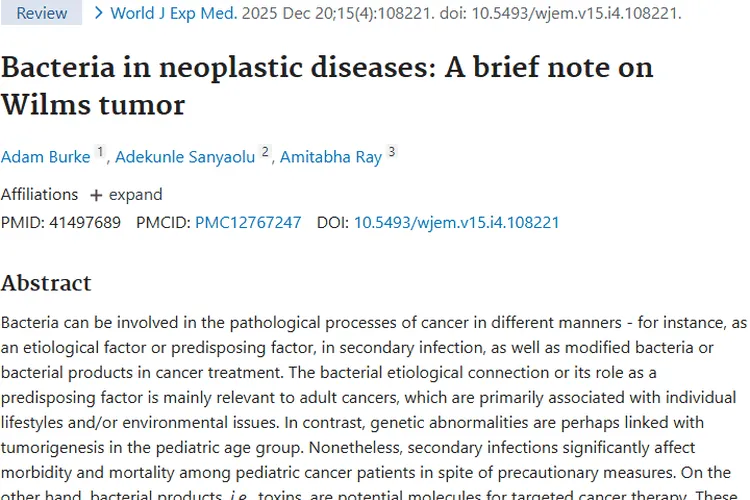This screenshot has height=500, width=750.
Task: Click the plus icon beside Affiliations
Action: (x=96, y=195)
